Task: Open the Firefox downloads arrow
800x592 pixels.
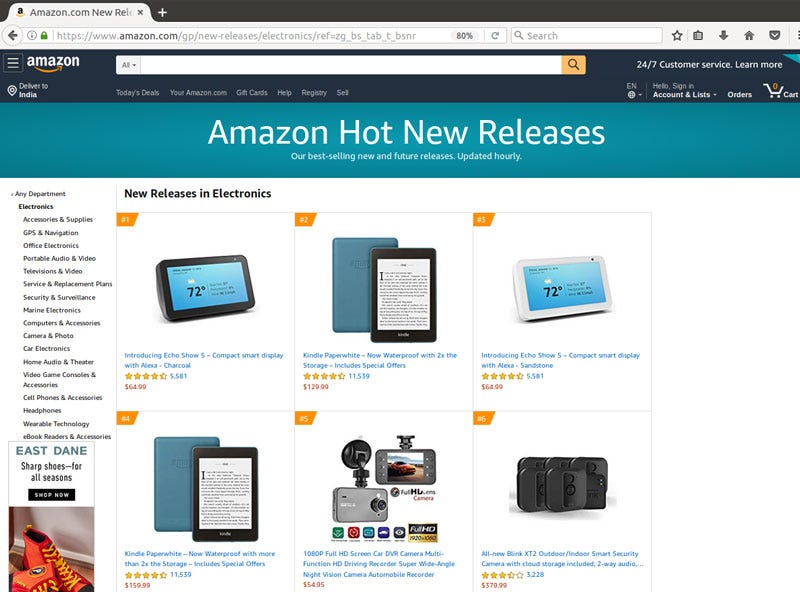Action: pyautogui.click(x=723, y=35)
